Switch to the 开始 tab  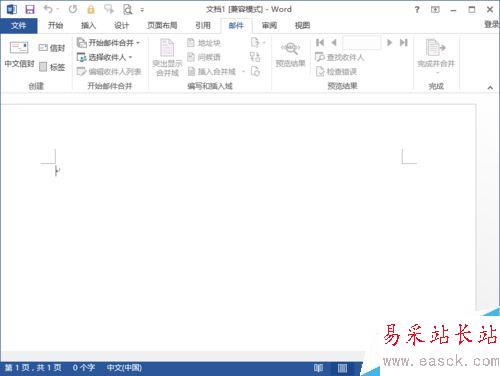pos(55,25)
